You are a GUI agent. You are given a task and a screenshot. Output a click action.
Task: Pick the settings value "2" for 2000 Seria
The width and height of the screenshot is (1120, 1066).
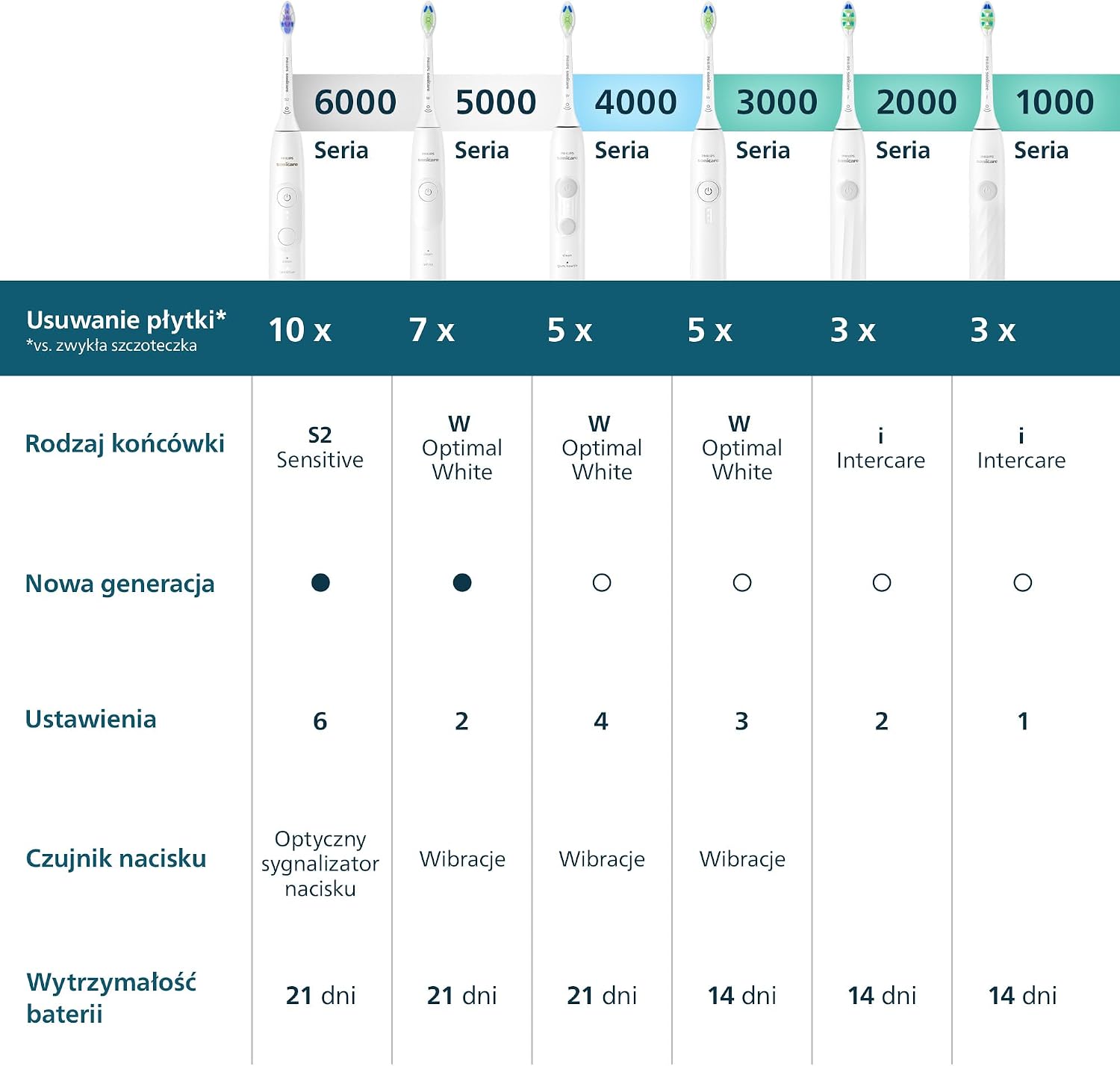pos(882,721)
